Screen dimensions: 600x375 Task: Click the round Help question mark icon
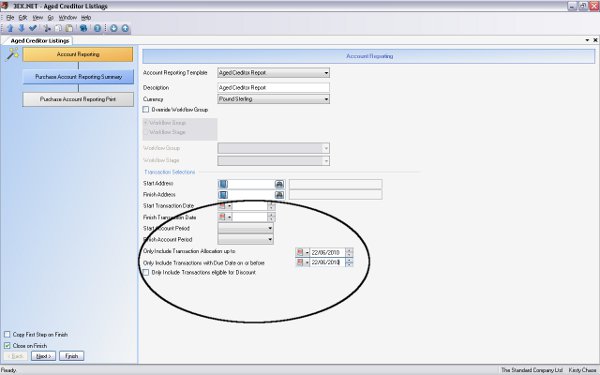98,28
